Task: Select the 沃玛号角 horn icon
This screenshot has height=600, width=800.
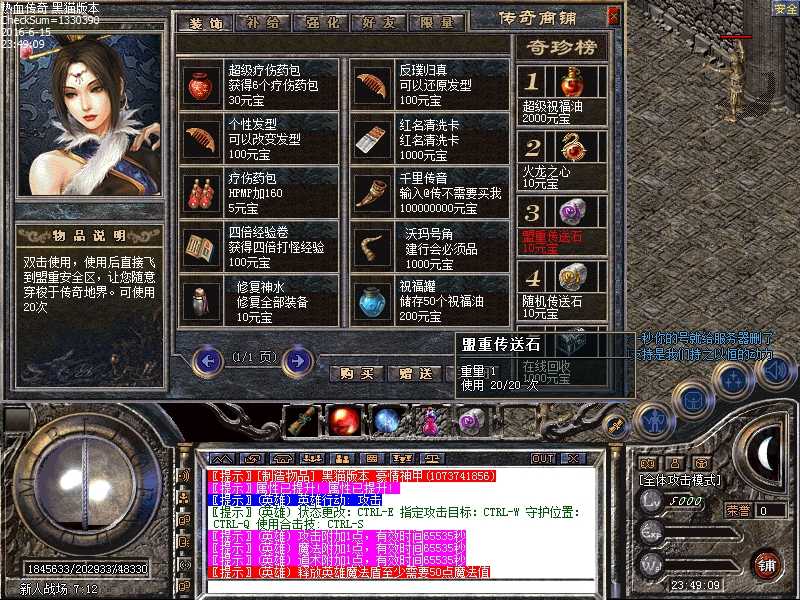Action: pyautogui.click(x=372, y=247)
